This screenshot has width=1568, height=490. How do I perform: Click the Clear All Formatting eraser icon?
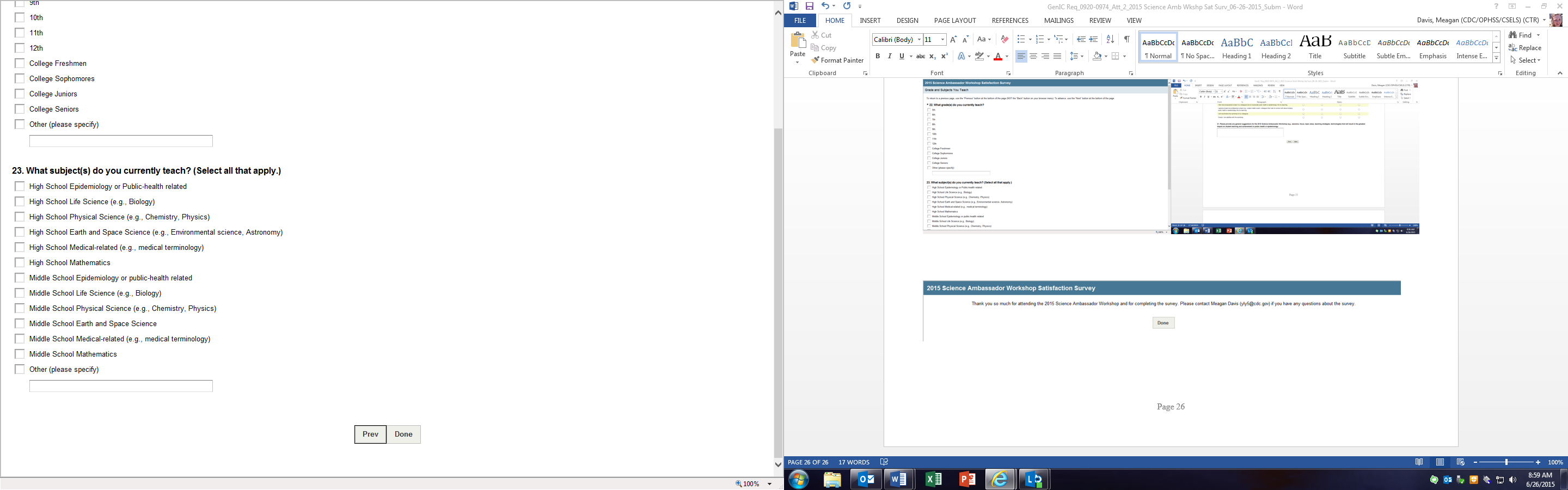coord(1004,40)
